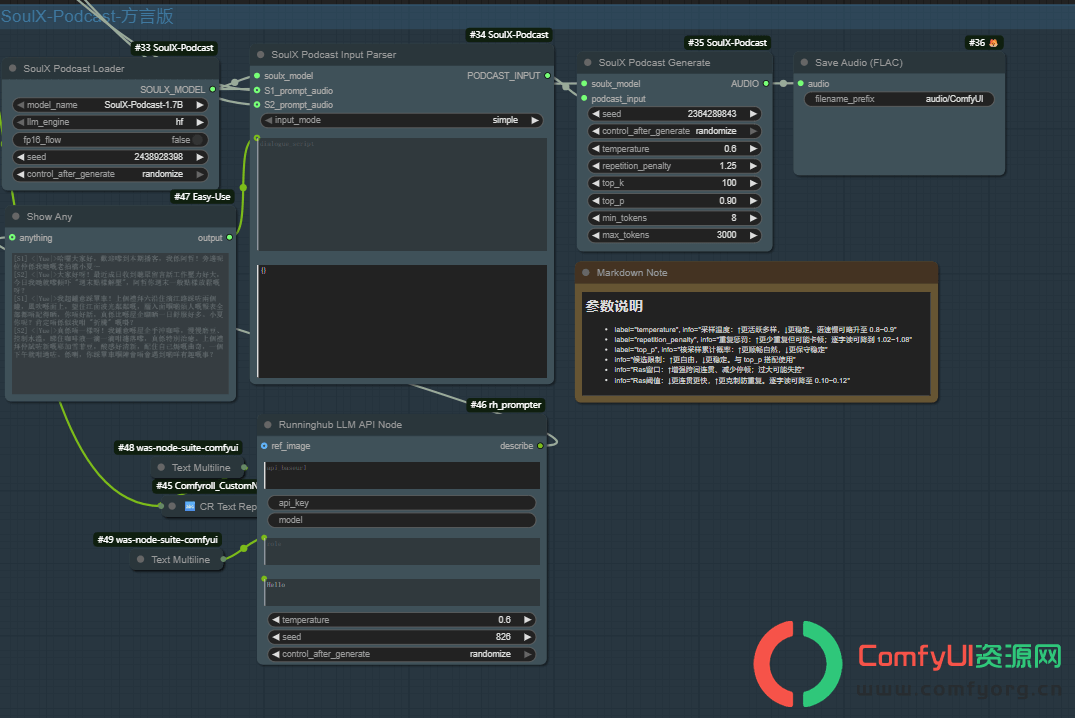Increase min_tokens with its right arrow
This screenshot has width=1075, height=718.
click(x=753, y=218)
